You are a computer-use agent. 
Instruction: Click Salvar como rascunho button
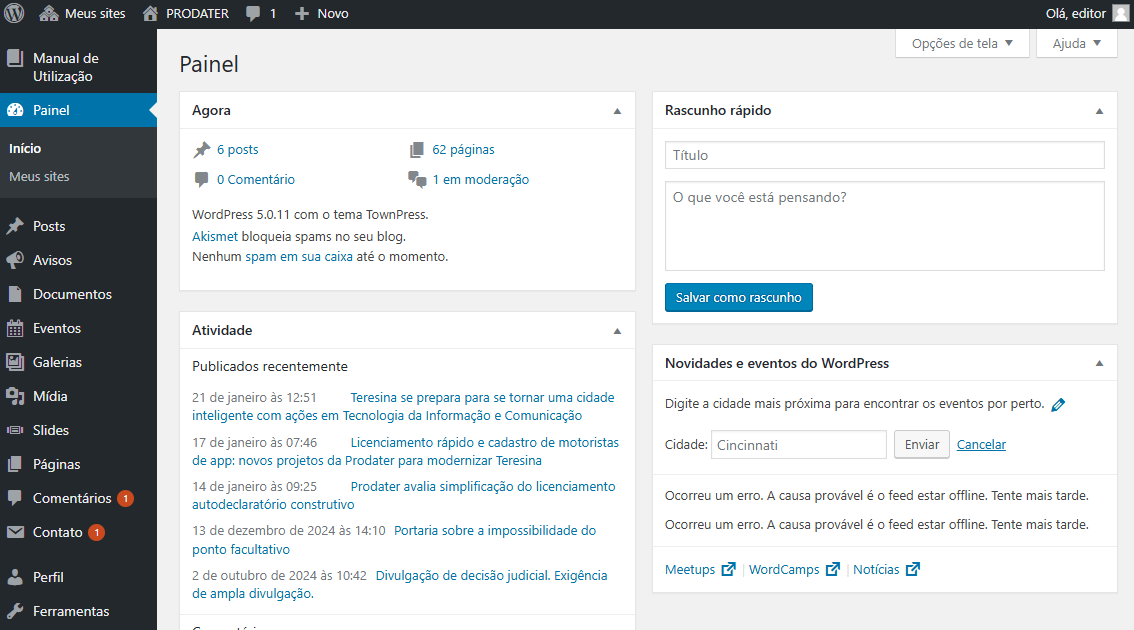738,297
